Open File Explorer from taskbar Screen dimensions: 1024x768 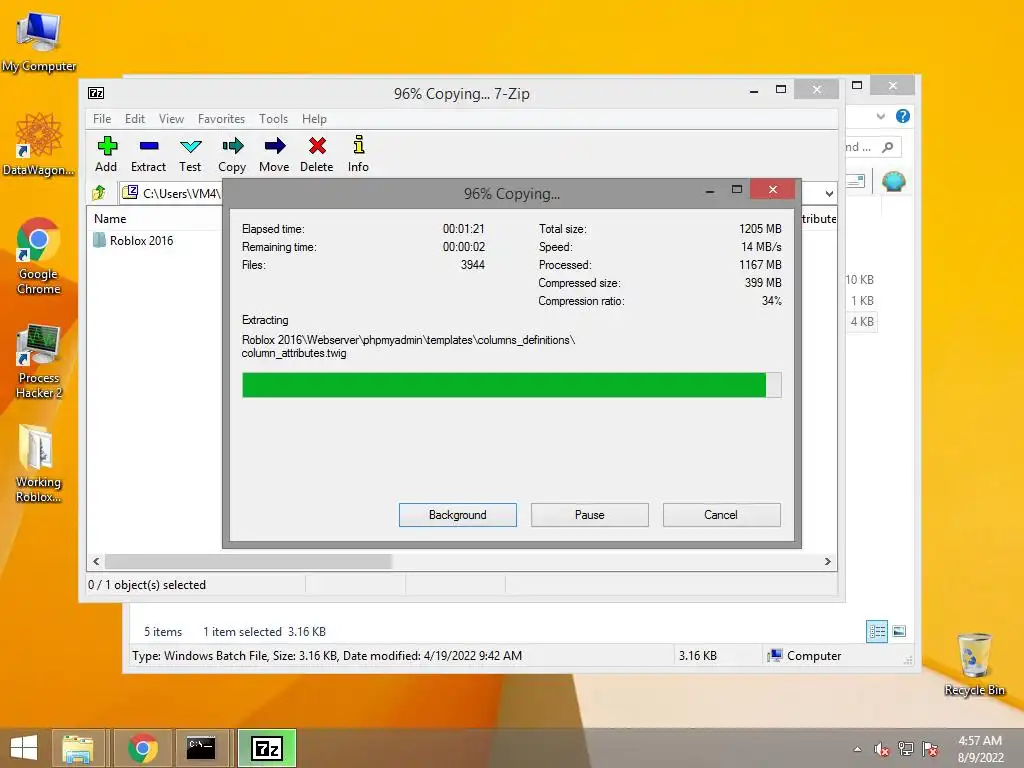78,748
